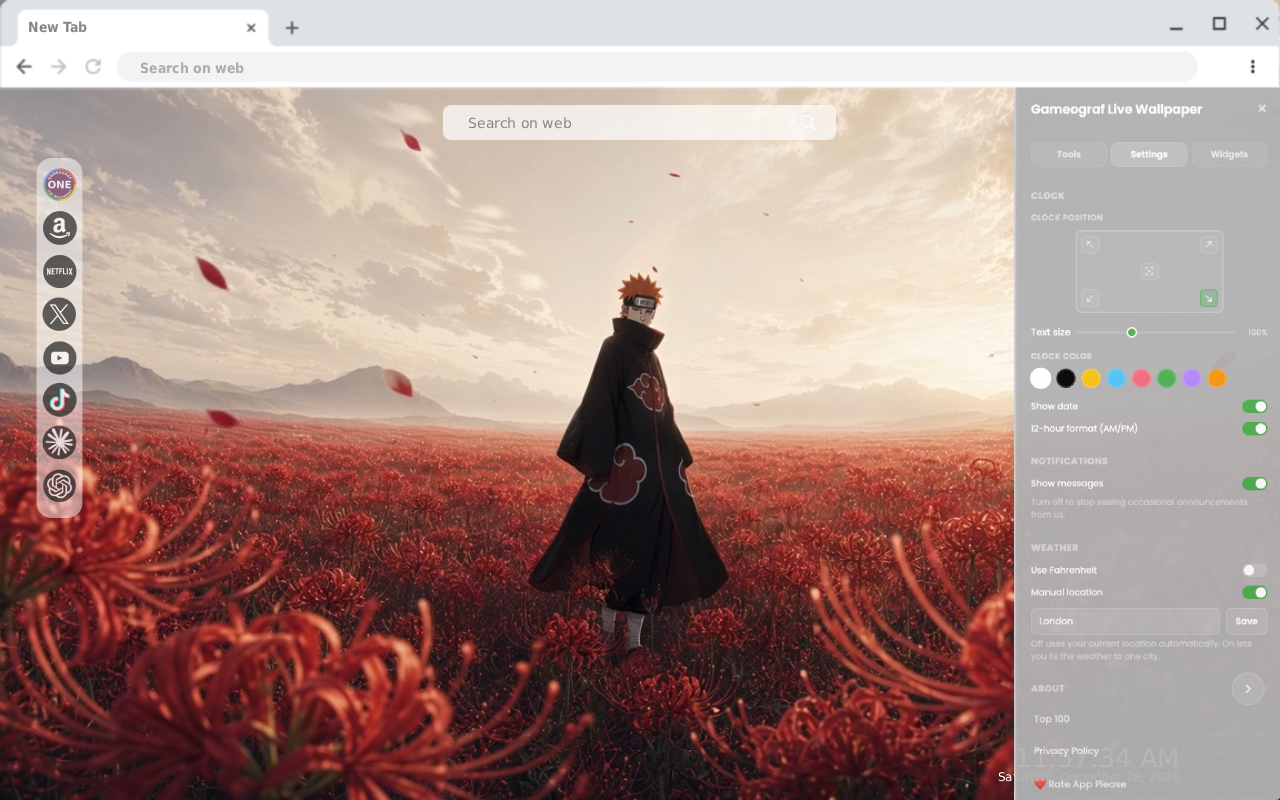Turn off the Manual location toggle
The width and height of the screenshot is (1280, 800).
coord(1255,593)
